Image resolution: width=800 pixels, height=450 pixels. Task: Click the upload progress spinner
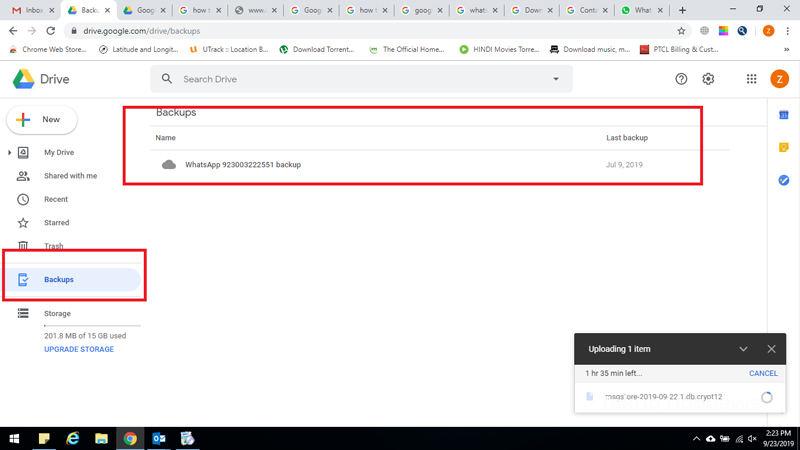(766, 397)
